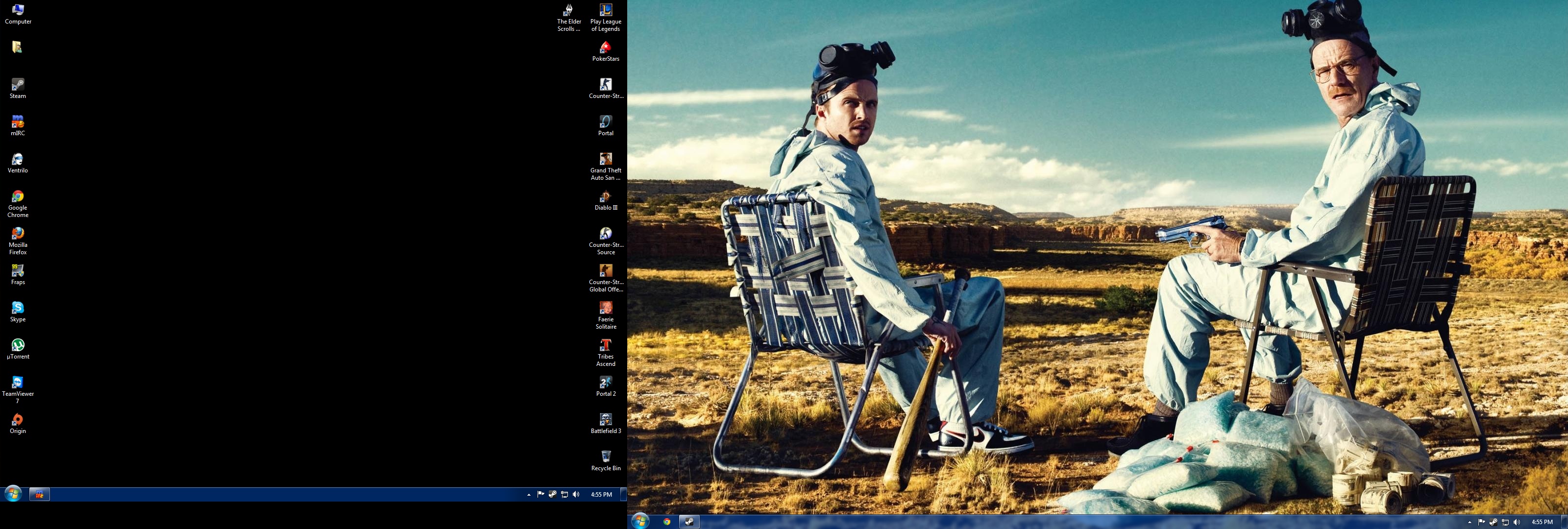Launch Ventrilo from the desktop
Viewport: 1568px width, 529px height.
click(18, 163)
